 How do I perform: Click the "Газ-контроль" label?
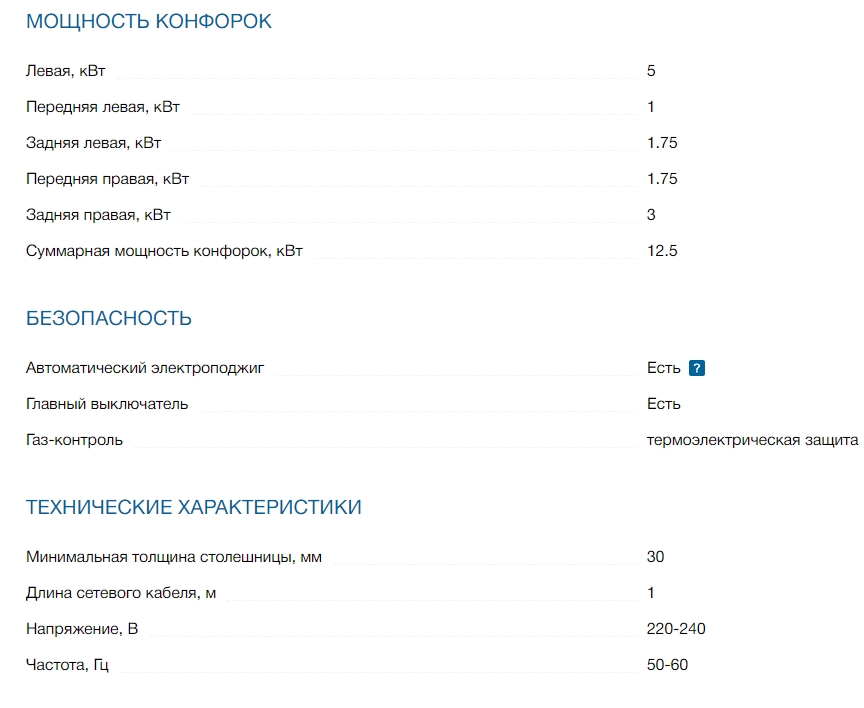[75, 440]
